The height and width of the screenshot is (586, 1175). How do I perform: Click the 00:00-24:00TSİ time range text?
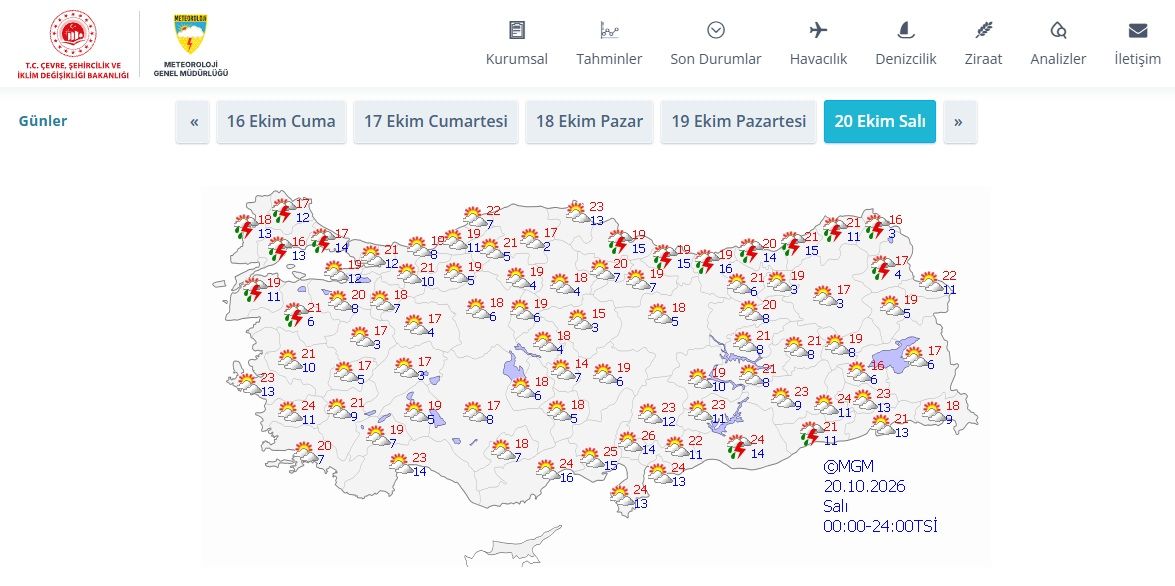881,525
